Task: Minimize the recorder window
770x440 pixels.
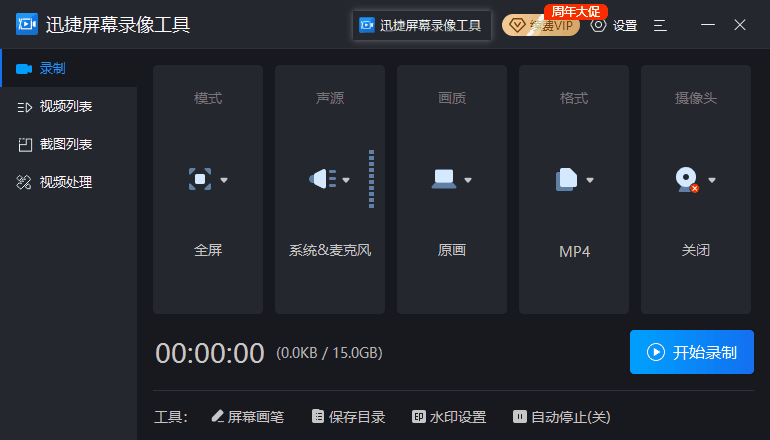Action: coord(708,25)
